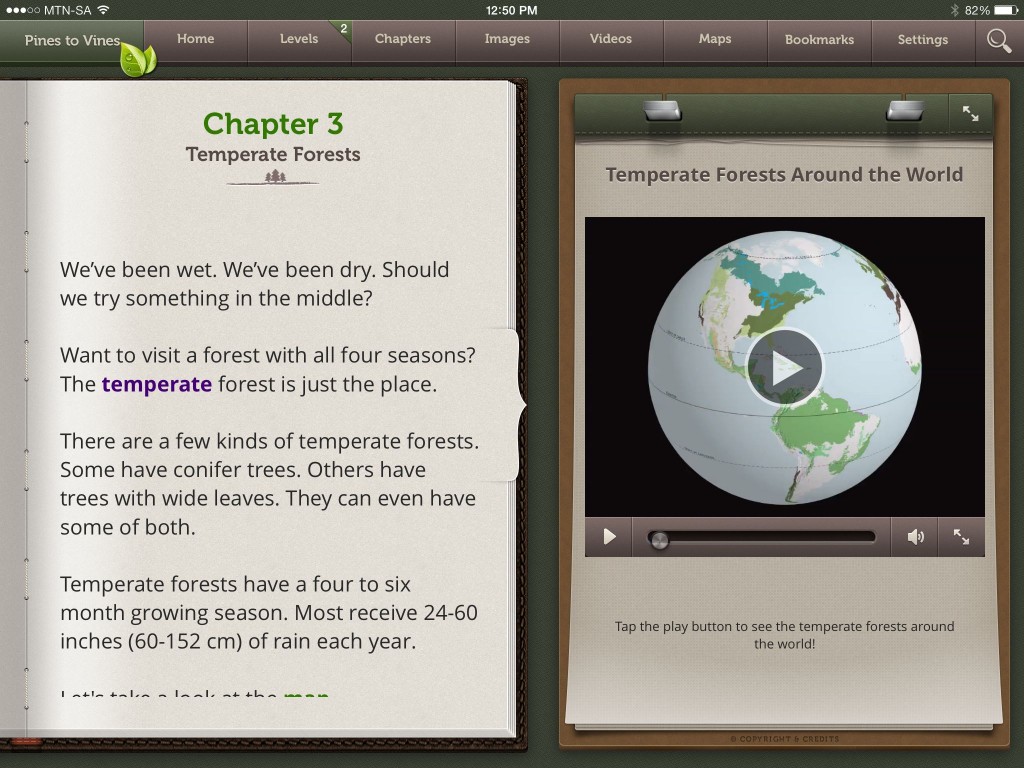Open the Videos tab
The height and width of the screenshot is (768, 1024).
click(x=611, y=39)
